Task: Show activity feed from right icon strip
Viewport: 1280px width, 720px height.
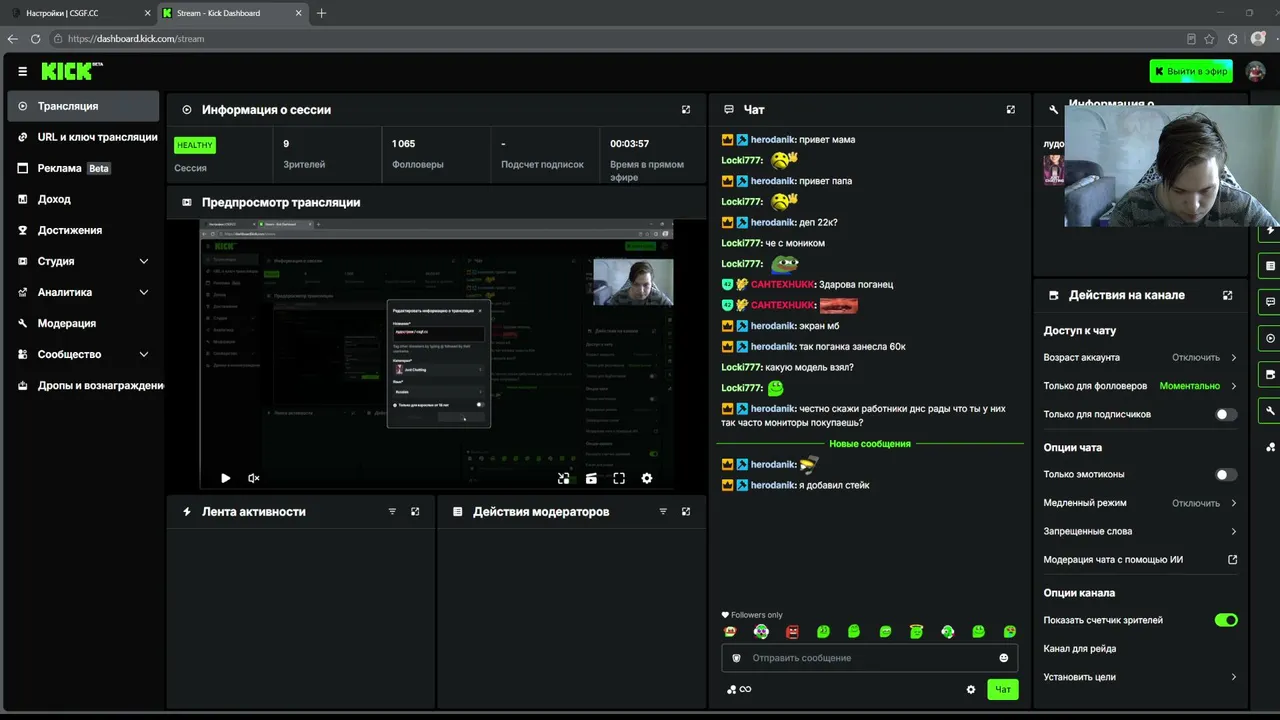Action: click(x=1271, y=230)
